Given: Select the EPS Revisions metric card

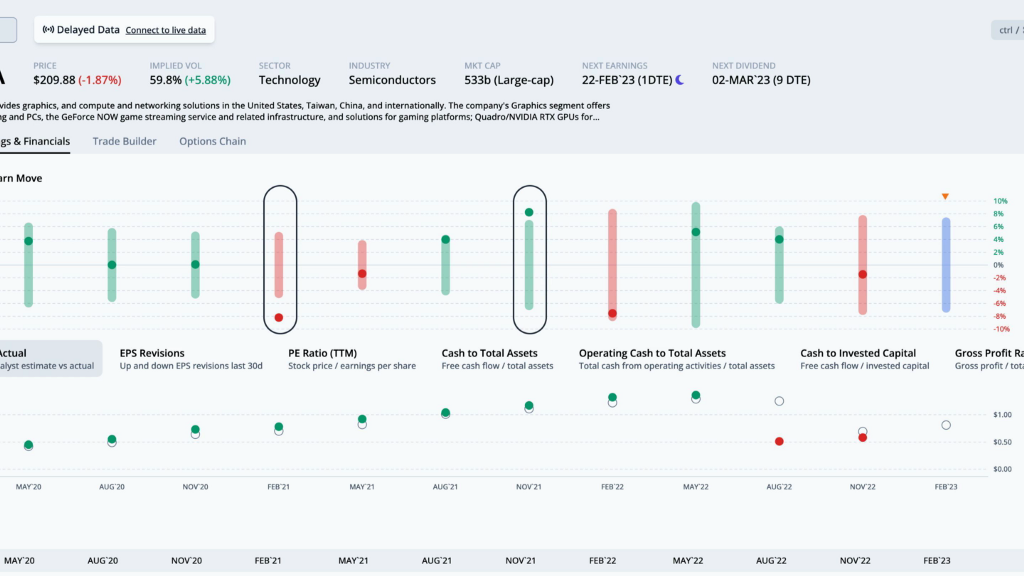Looking at the screenshot, I should click(x=190, y=359).
